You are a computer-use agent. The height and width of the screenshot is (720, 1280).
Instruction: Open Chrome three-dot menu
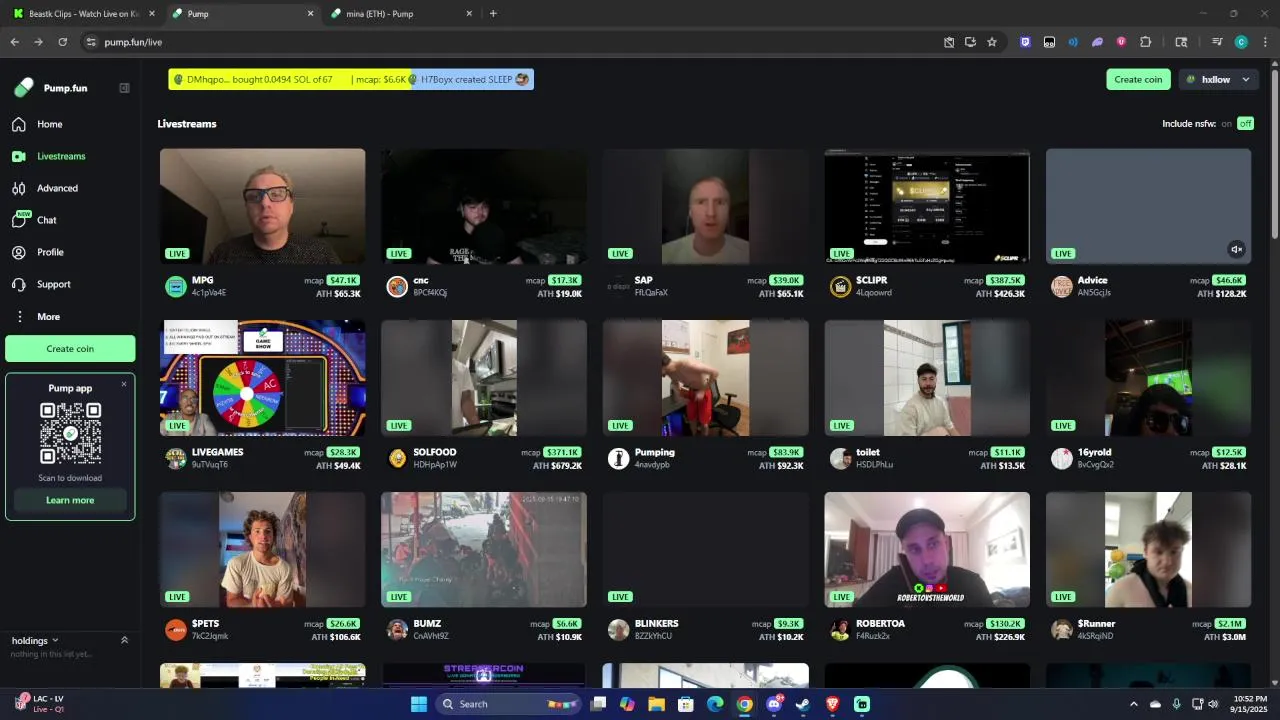1265,42
